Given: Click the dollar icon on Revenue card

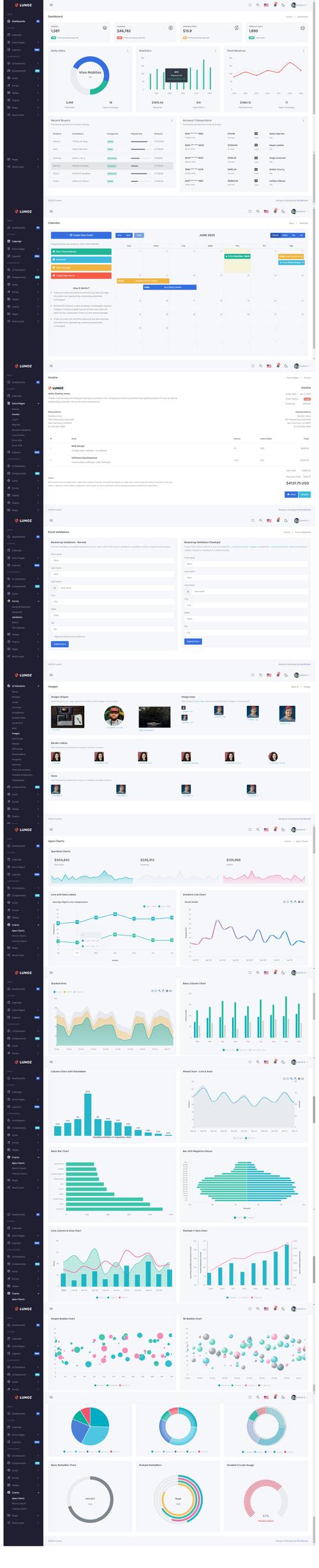Looking at the screenshot, I should click(170, 28).
